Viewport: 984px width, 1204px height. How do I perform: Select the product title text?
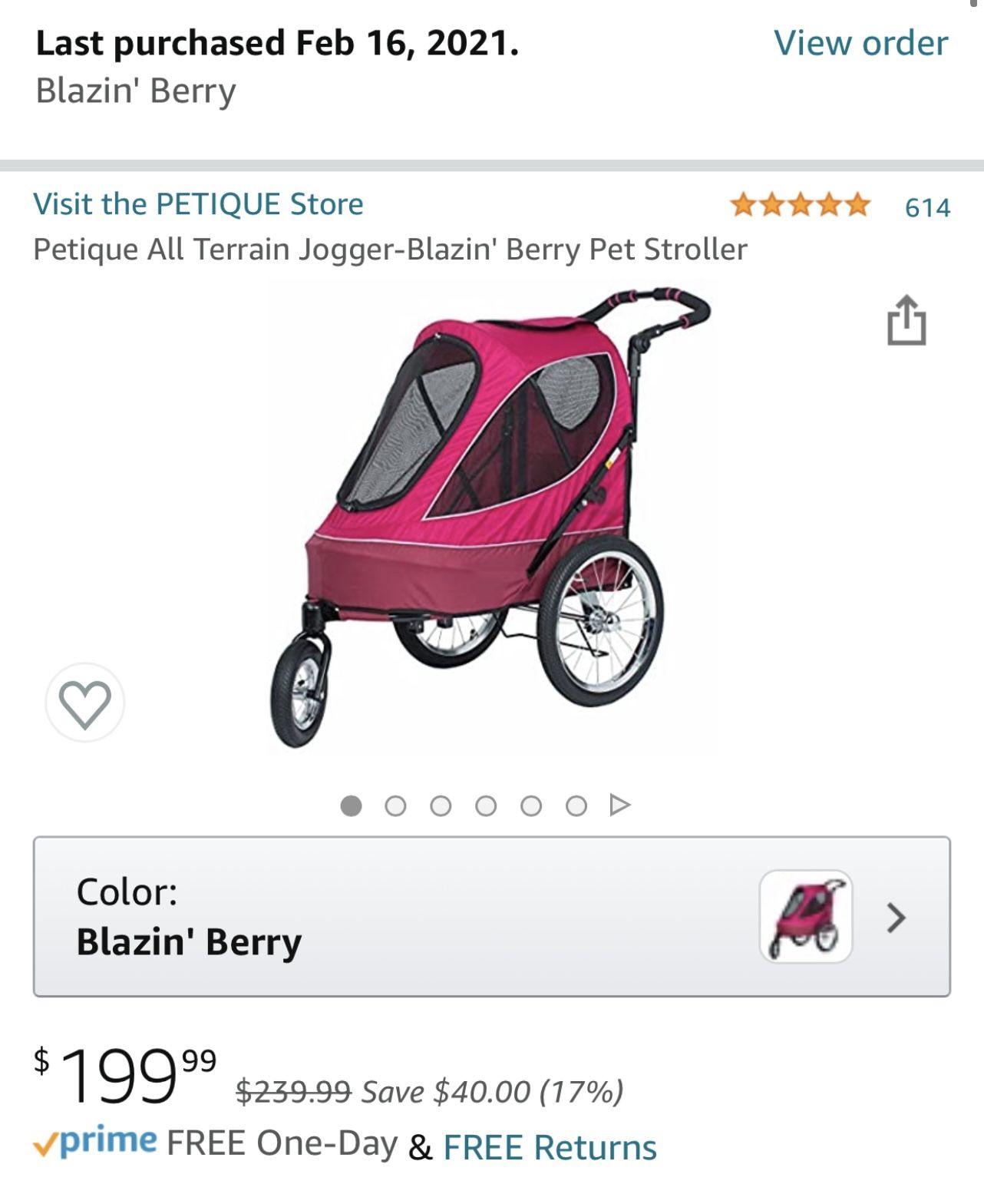coord(390,248)
